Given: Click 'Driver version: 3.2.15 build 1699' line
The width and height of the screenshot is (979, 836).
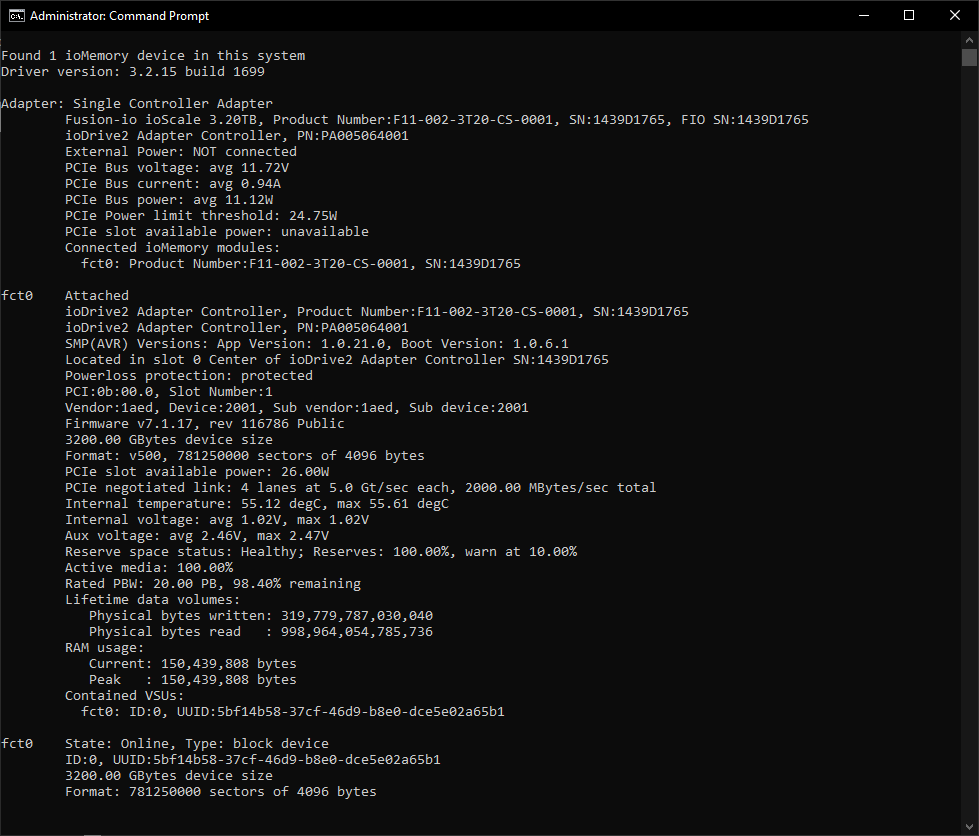Looking at the screenshot, I should click(x=133, y=72).
